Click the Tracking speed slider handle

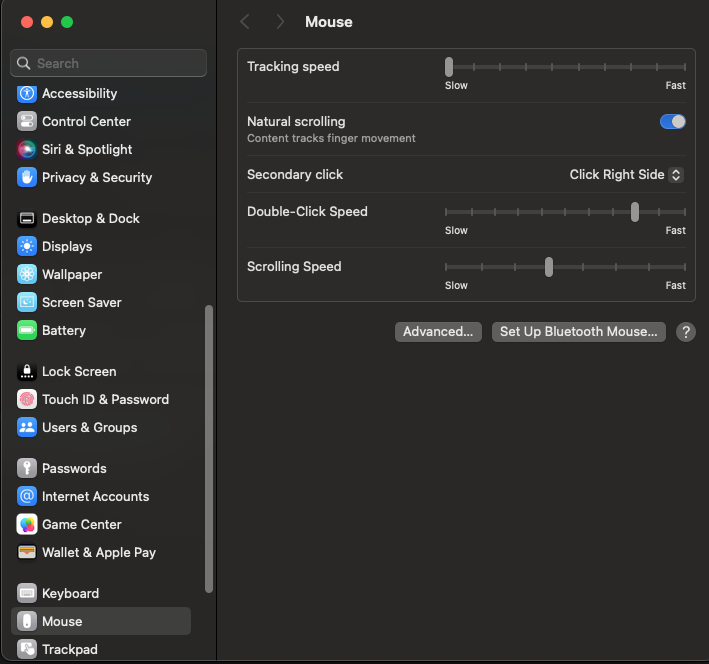click(449, 67)
